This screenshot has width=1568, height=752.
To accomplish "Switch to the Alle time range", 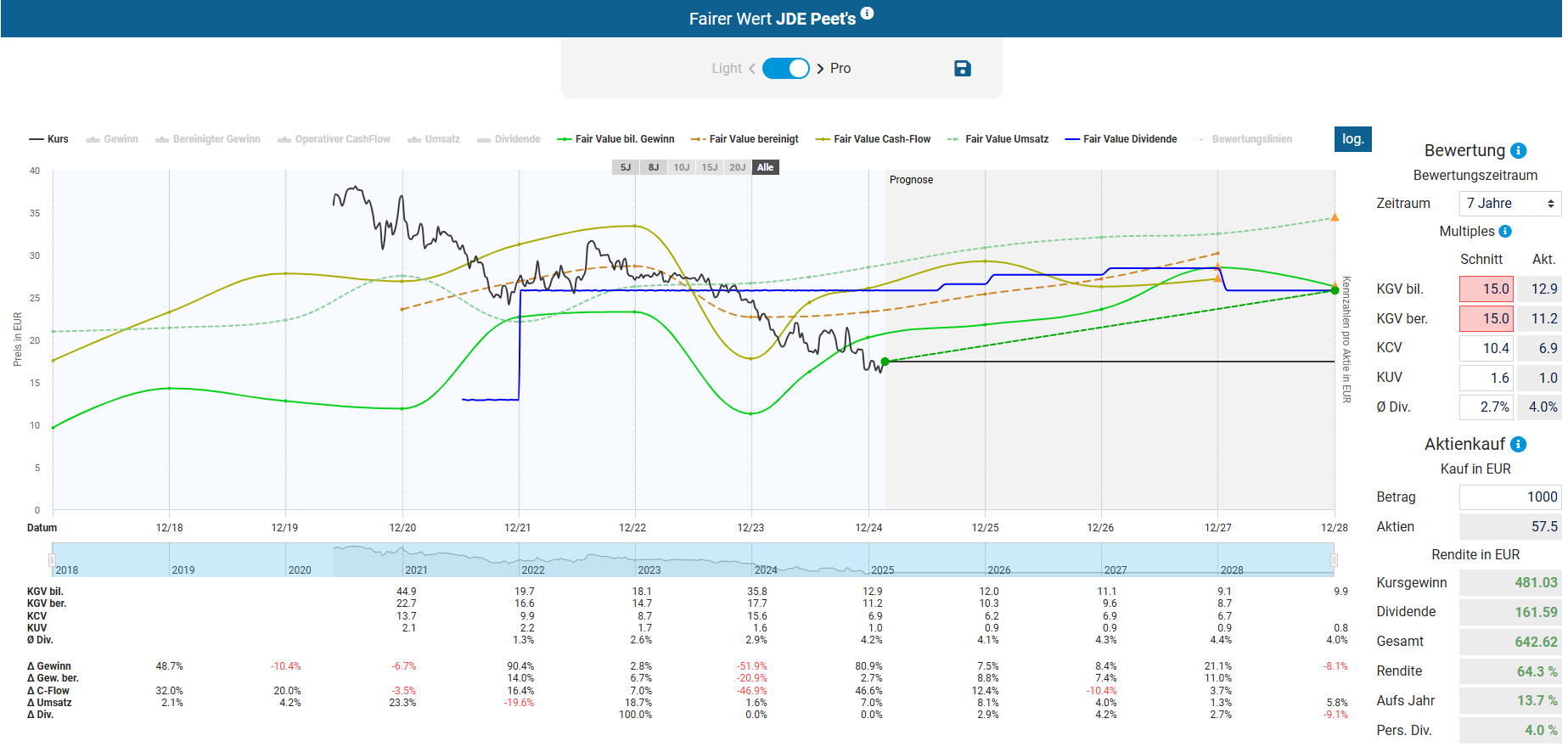I will click(x=765, y=167).
